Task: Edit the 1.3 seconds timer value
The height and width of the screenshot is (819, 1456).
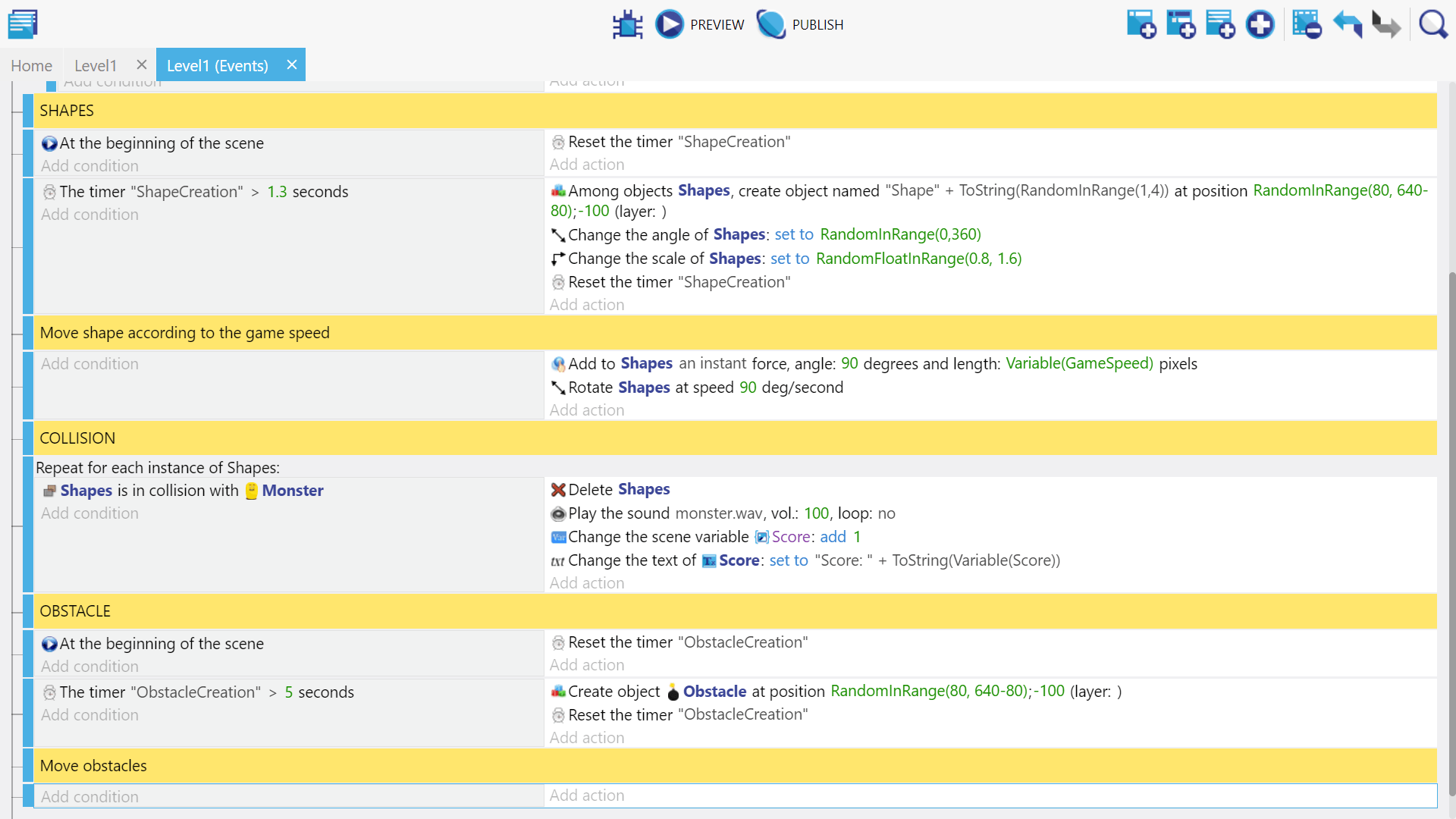Action: (277, 192)
